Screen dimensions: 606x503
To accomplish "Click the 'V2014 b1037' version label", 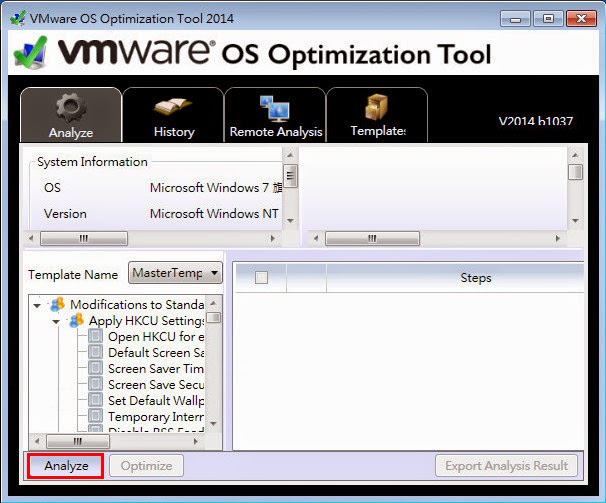I will coord(536,121).
